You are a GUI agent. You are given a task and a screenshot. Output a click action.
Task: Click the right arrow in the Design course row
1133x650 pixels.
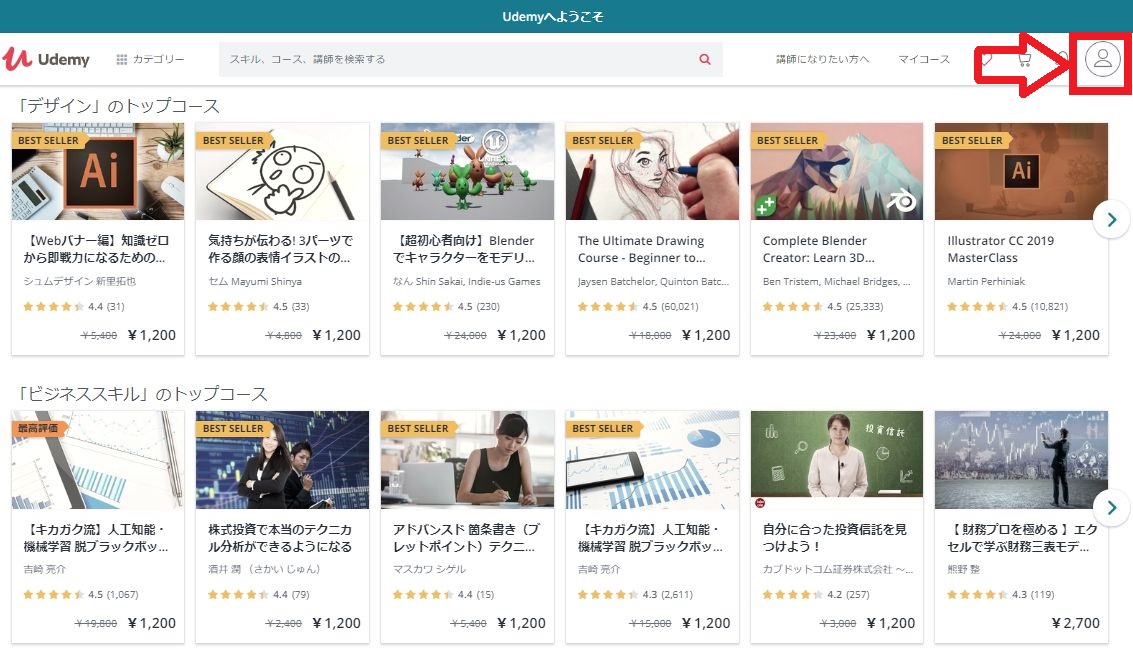pos(1111,219)
